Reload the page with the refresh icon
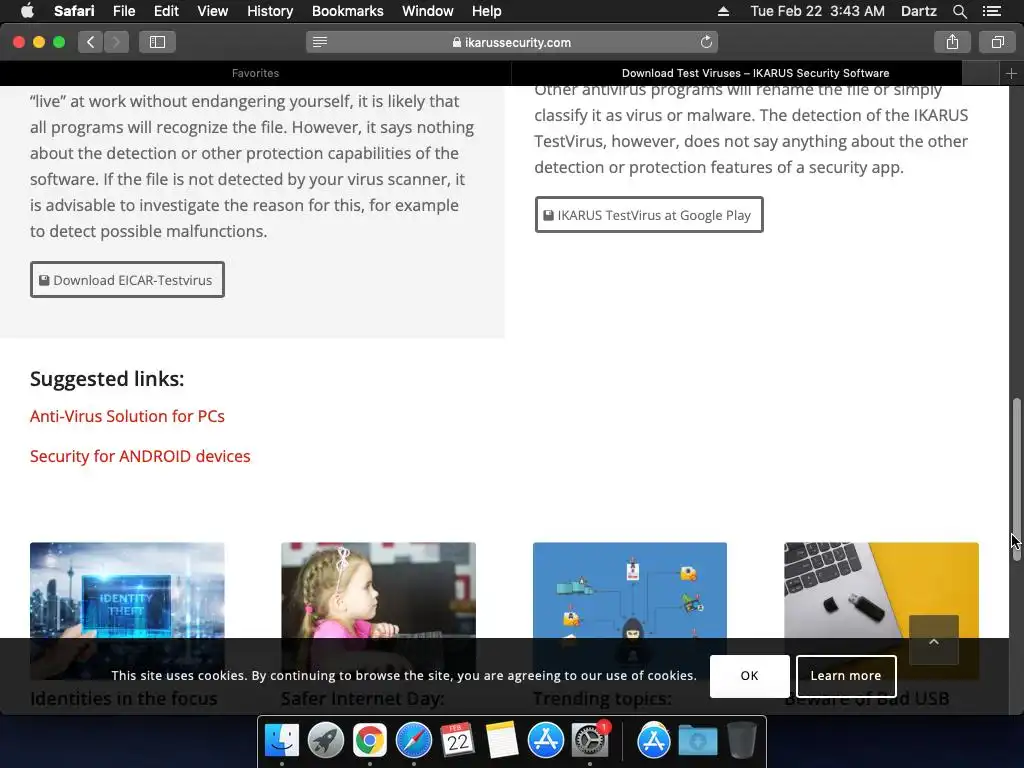 pos(706,42)
